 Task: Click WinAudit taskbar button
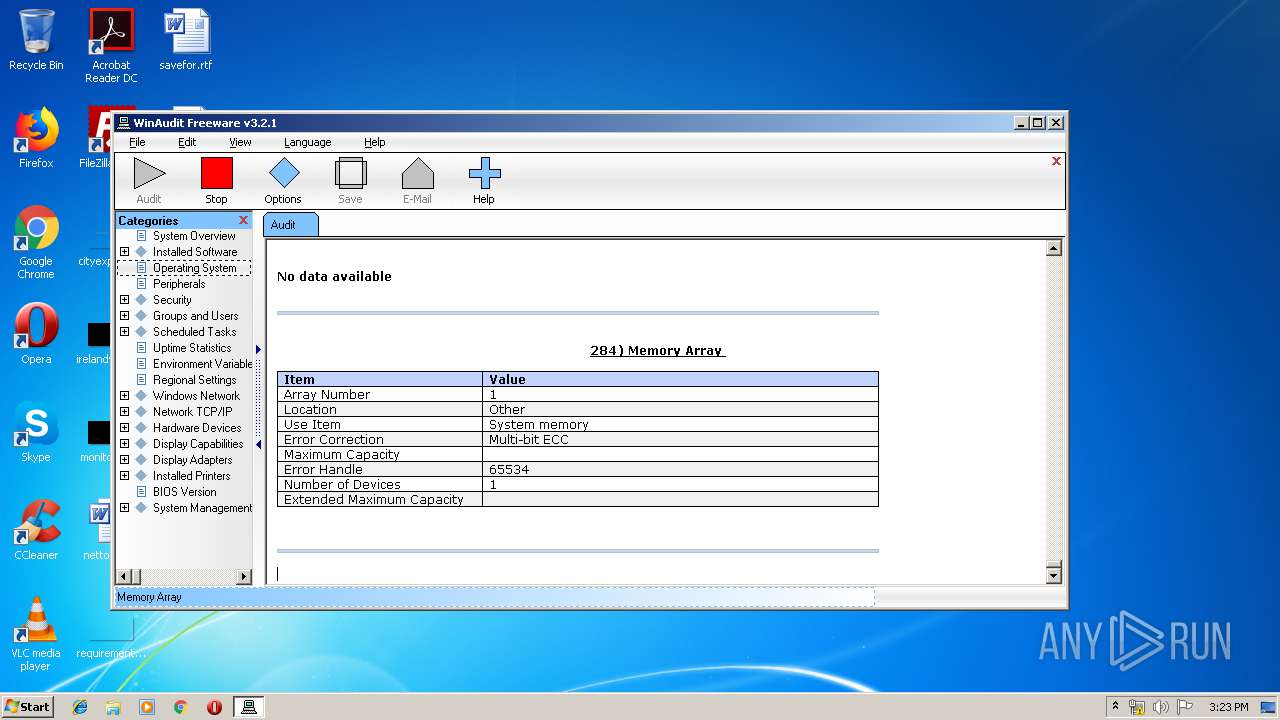point(249,707)
